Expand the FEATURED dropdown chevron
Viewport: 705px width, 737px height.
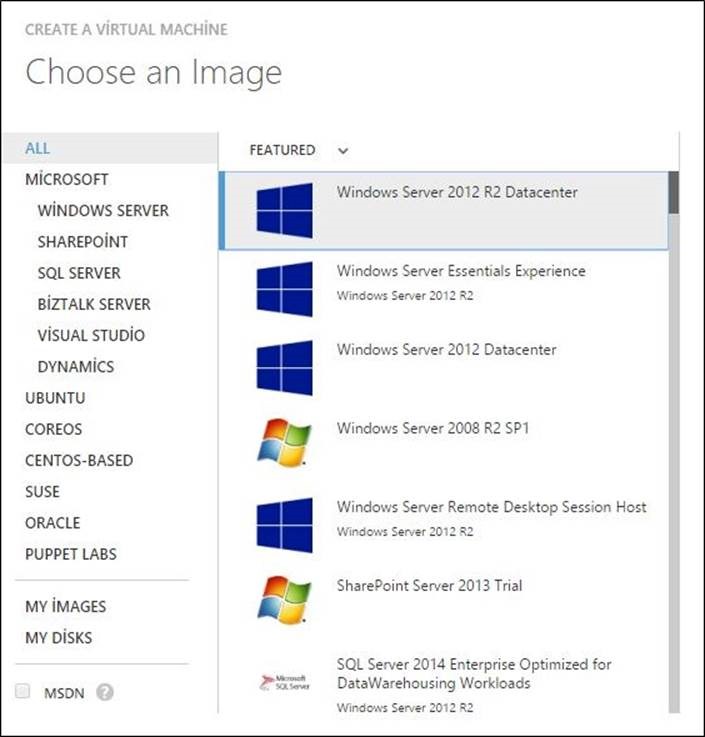[343, 151]
